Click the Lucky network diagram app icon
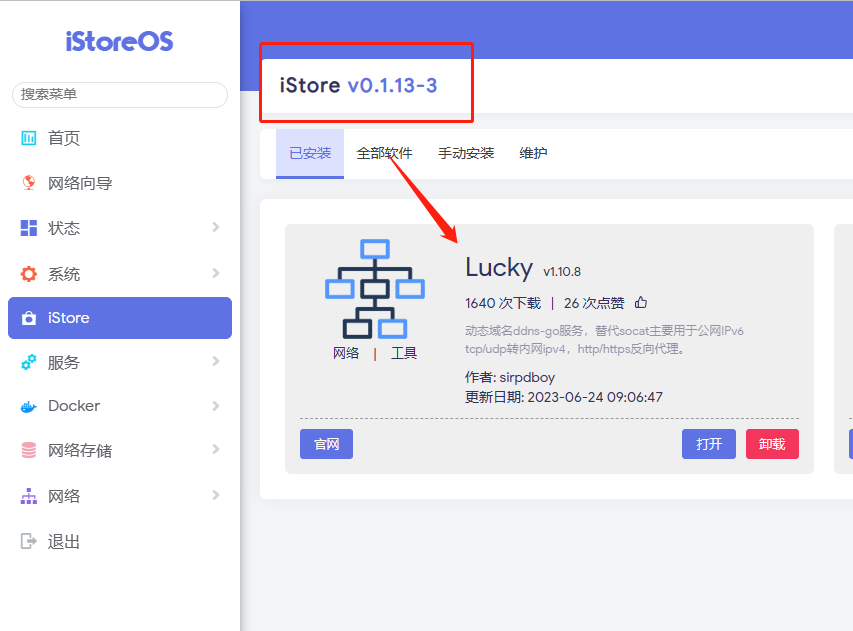 (375, 289)
